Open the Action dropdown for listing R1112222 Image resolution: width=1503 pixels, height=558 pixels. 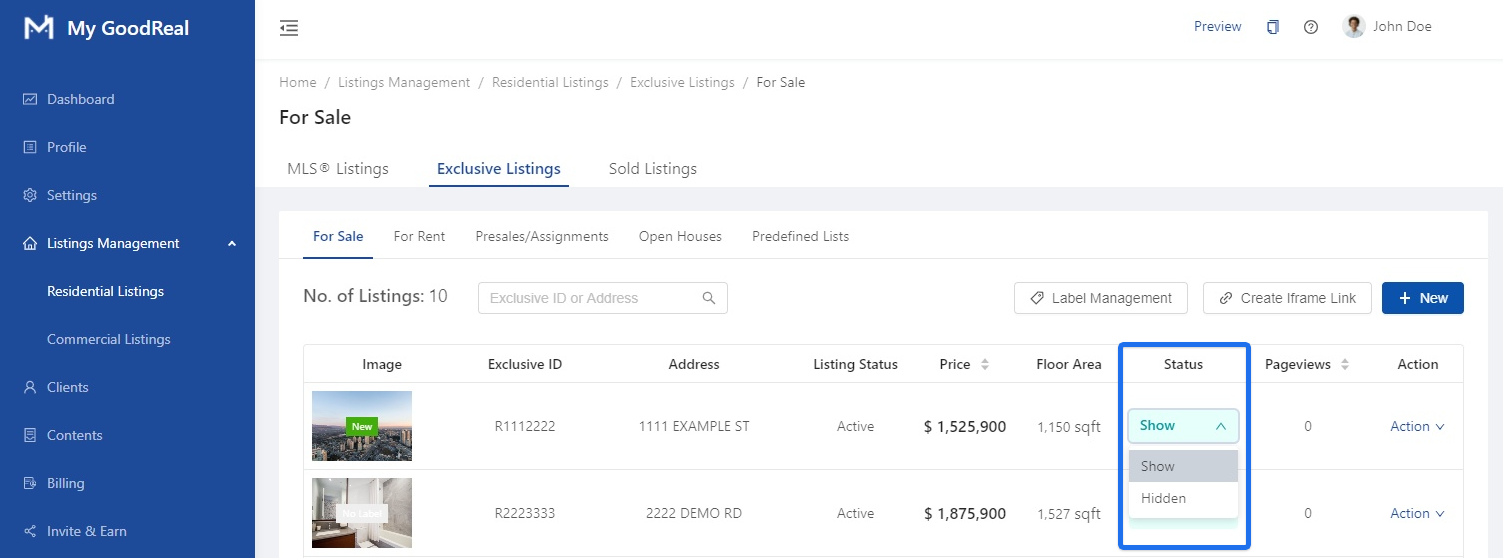1416,426
